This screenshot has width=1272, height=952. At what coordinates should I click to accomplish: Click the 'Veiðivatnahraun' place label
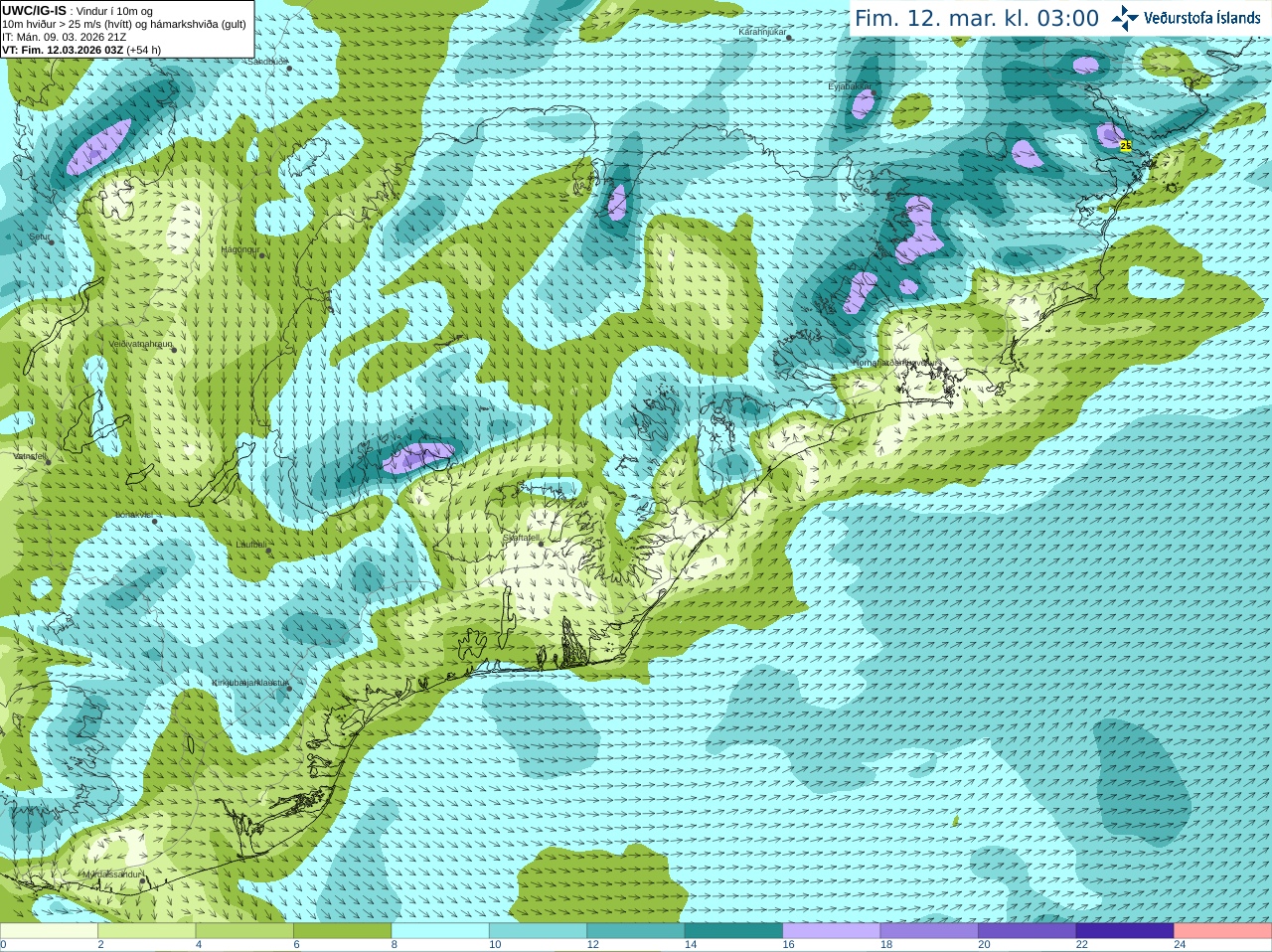pyautogui.click(x=141, y=344)
